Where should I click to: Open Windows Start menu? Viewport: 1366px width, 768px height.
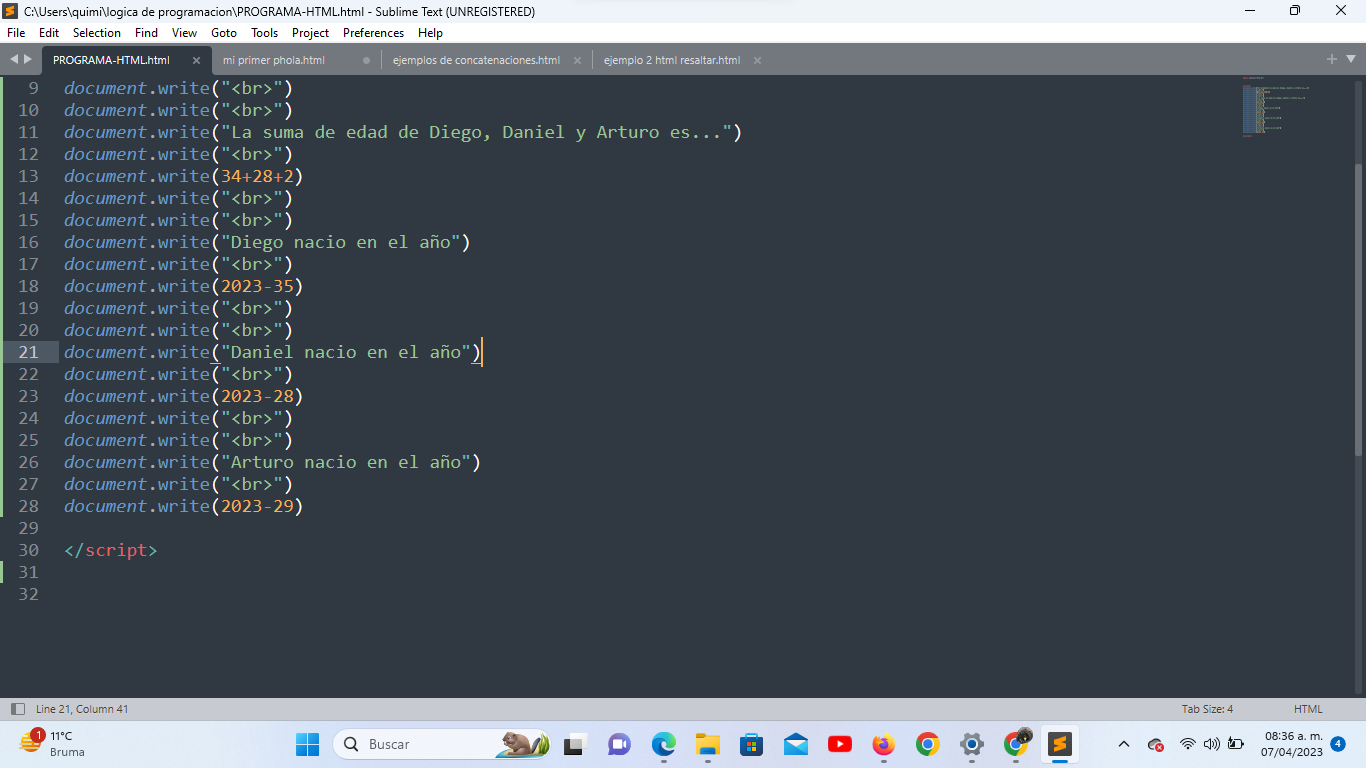[307, 744]
